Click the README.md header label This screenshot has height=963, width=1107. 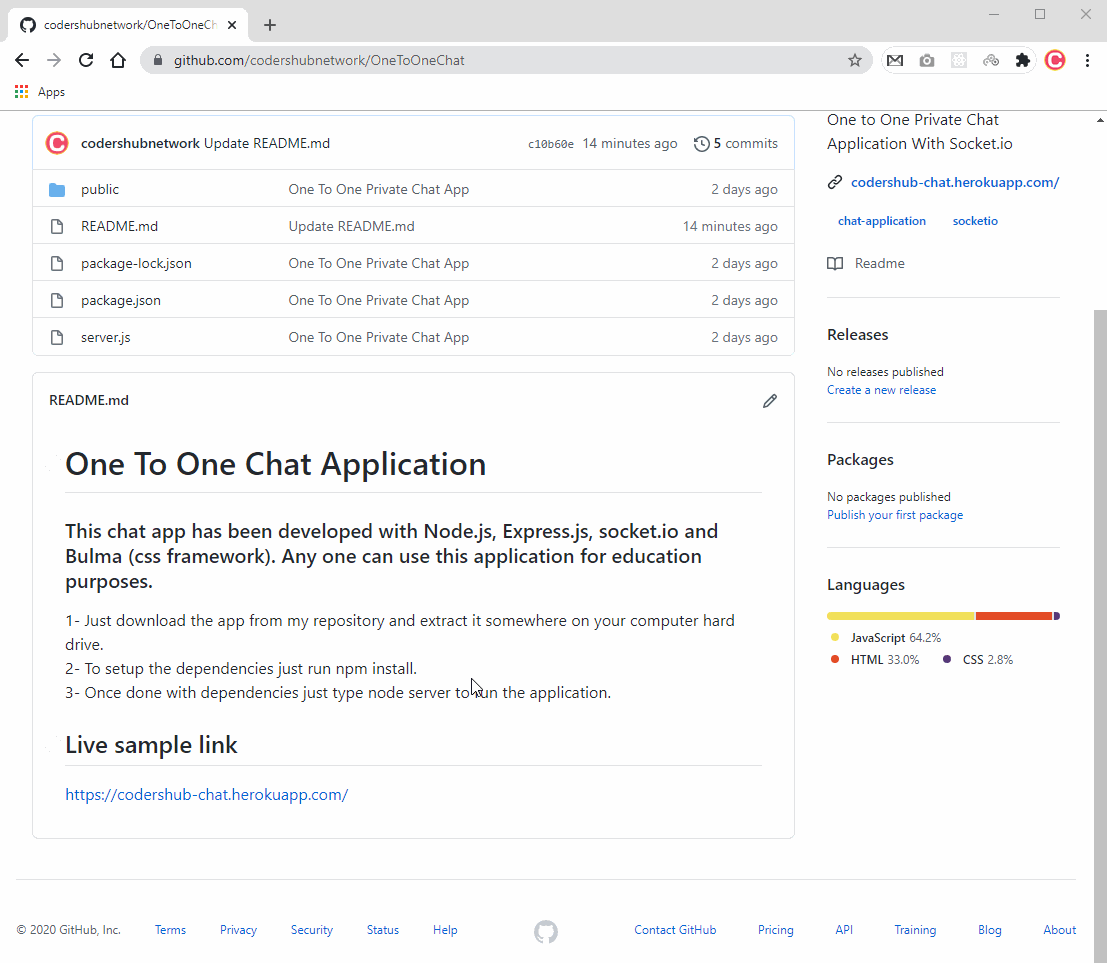pyautogui.click(x=89, y=400)
